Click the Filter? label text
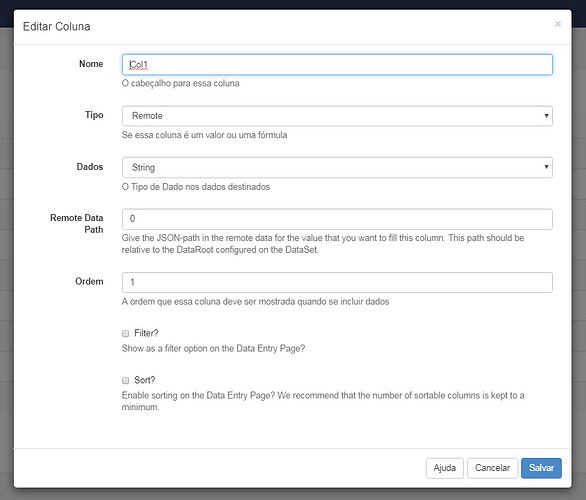The width and height of the screenshot is (586, 500). click(146, 333)
